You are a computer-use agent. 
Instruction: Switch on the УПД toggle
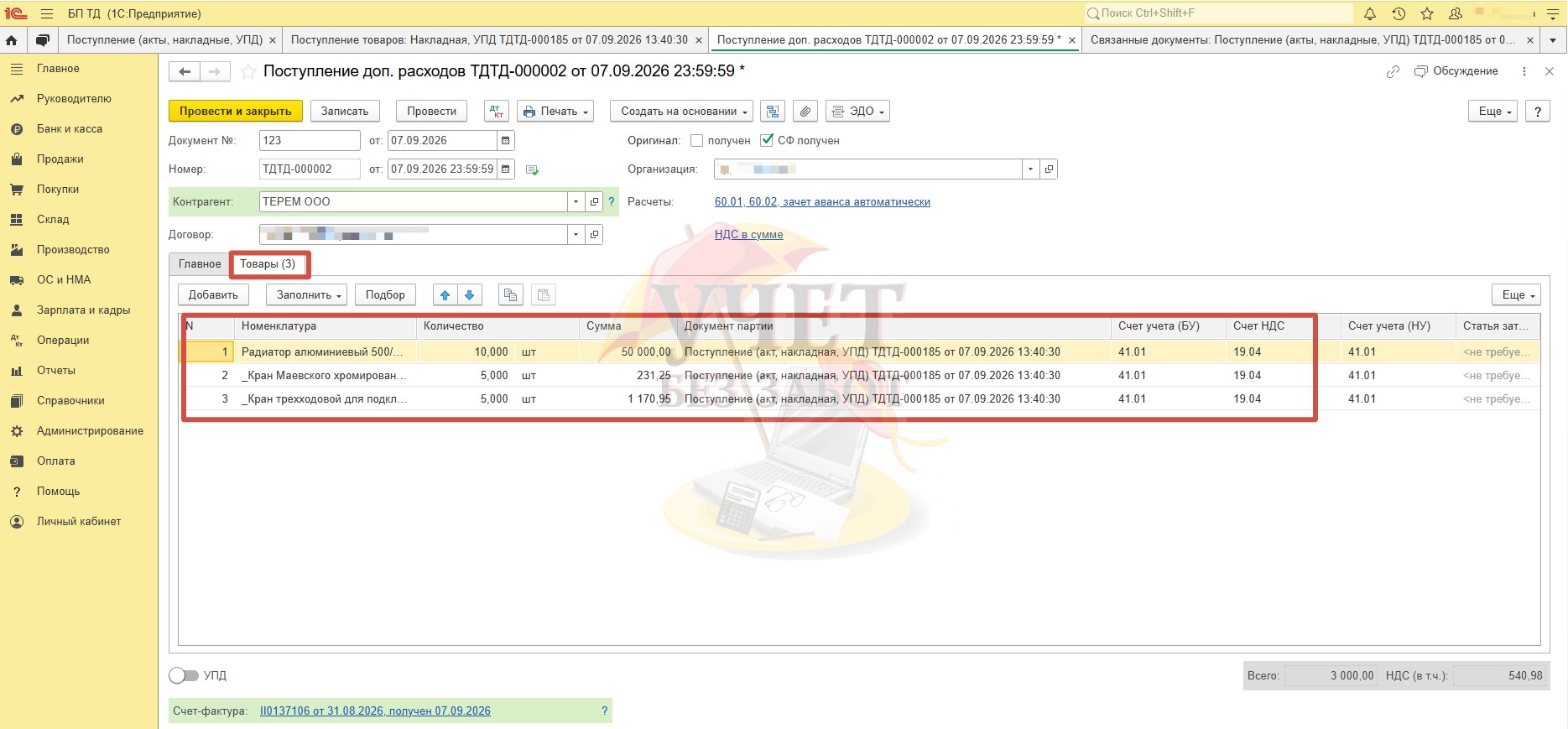184,676
